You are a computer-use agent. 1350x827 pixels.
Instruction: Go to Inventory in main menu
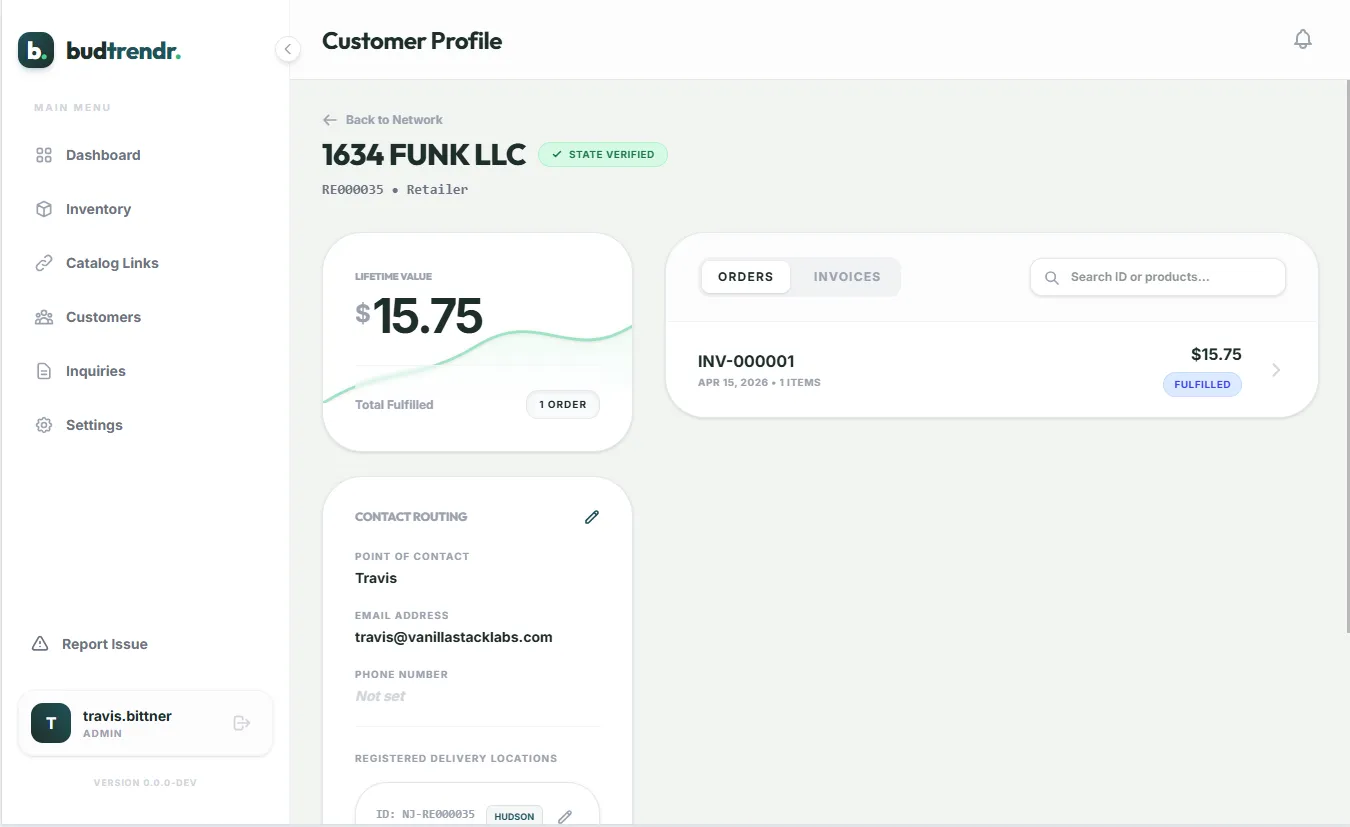coord(145,209)
